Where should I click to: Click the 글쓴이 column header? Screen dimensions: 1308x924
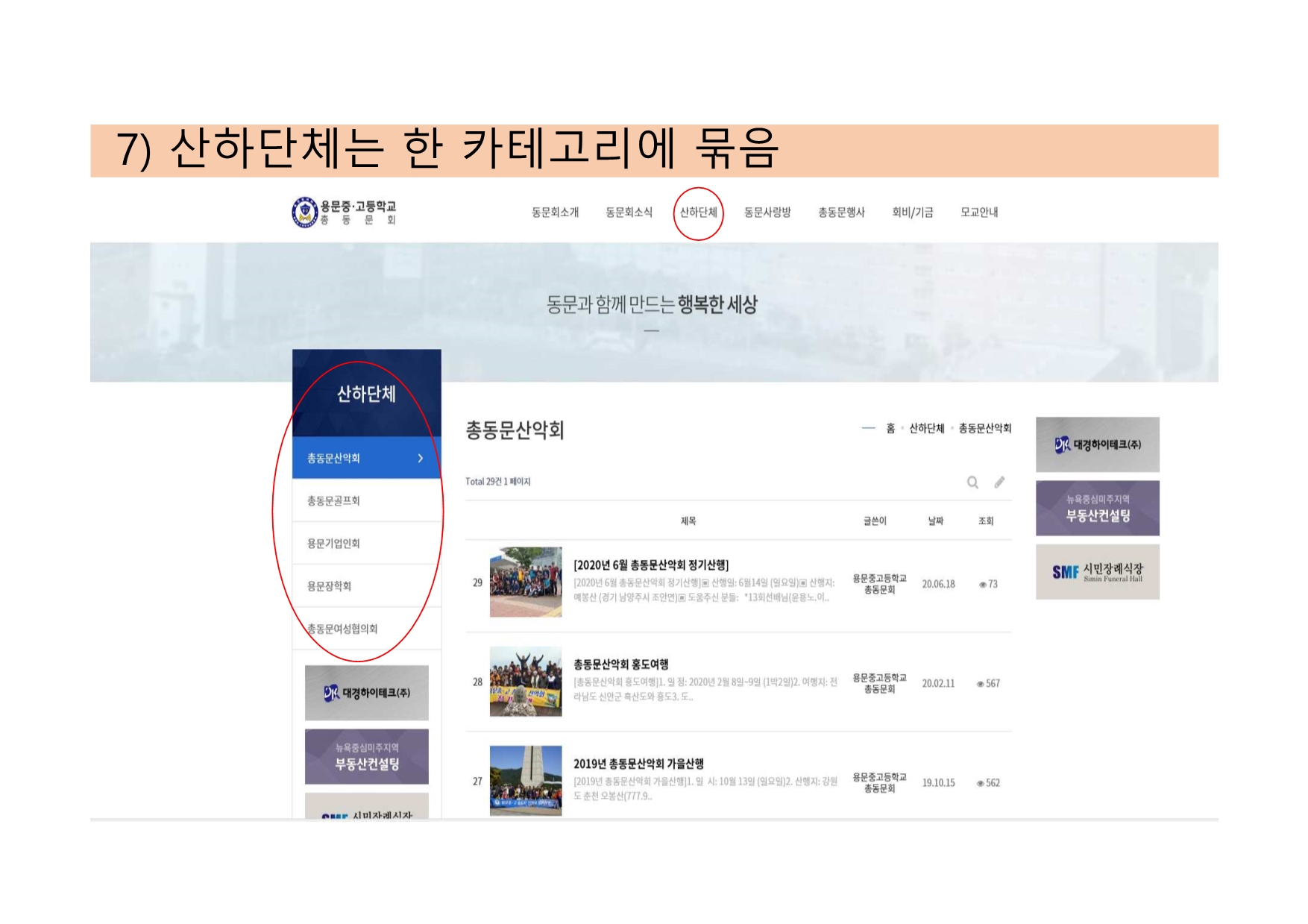[x=875, y=521]
